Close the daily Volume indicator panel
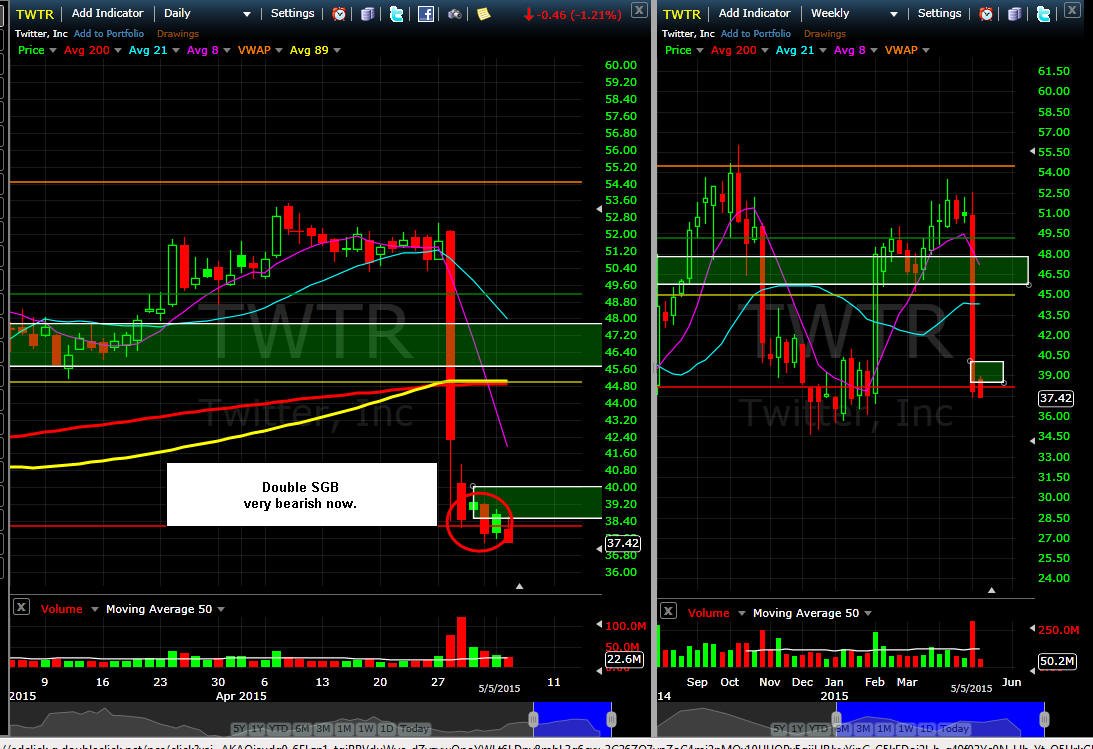The width and height of the screenshot is (1093, 749). click(22, 608)
